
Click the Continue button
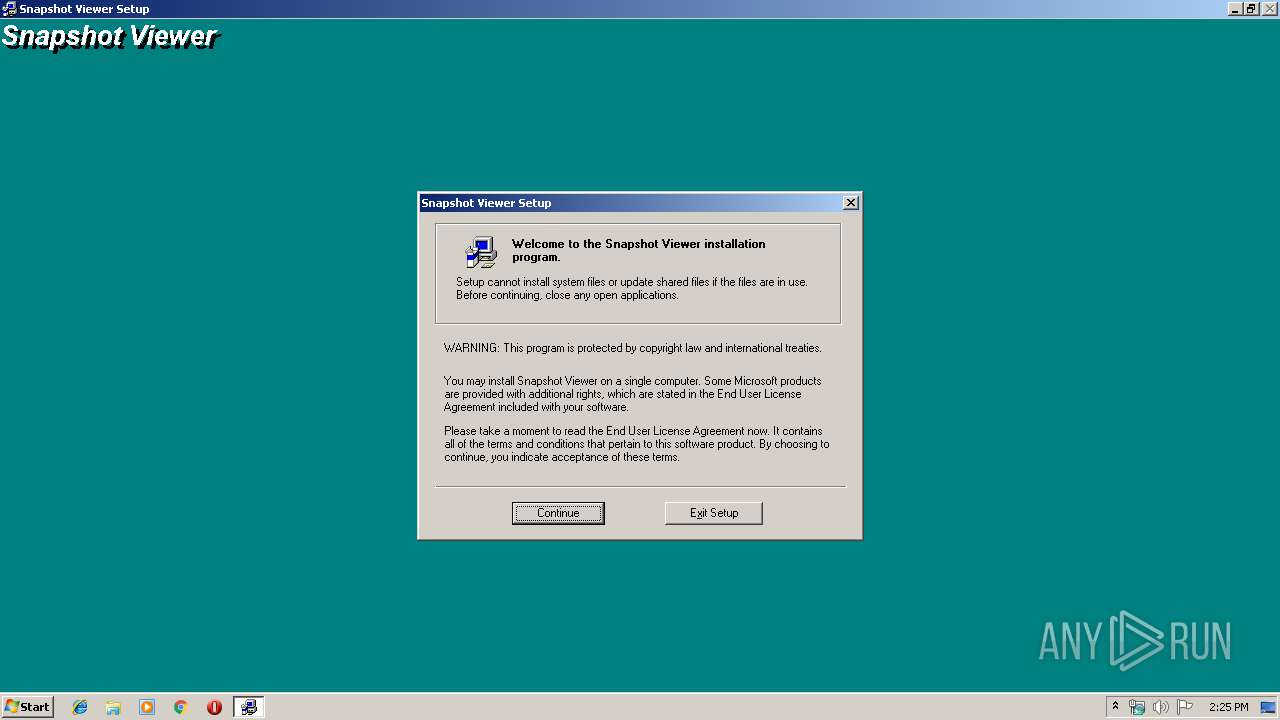[558, 513]
